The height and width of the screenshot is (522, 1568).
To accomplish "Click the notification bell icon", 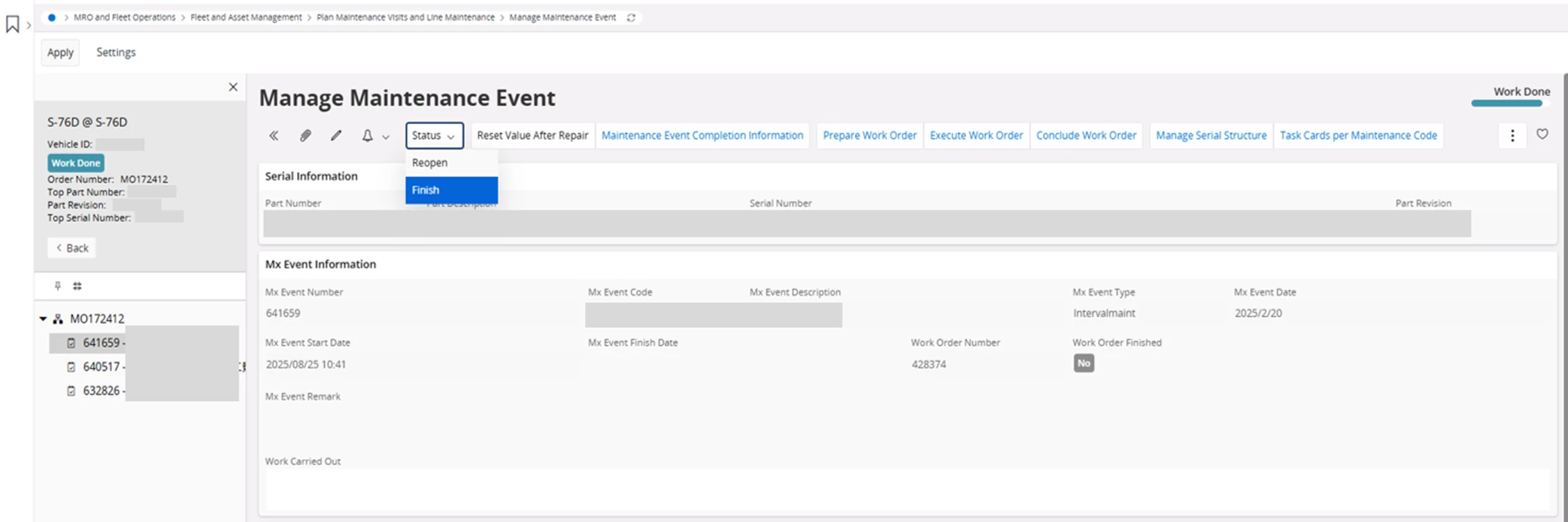I will click(x=367, y=136).
